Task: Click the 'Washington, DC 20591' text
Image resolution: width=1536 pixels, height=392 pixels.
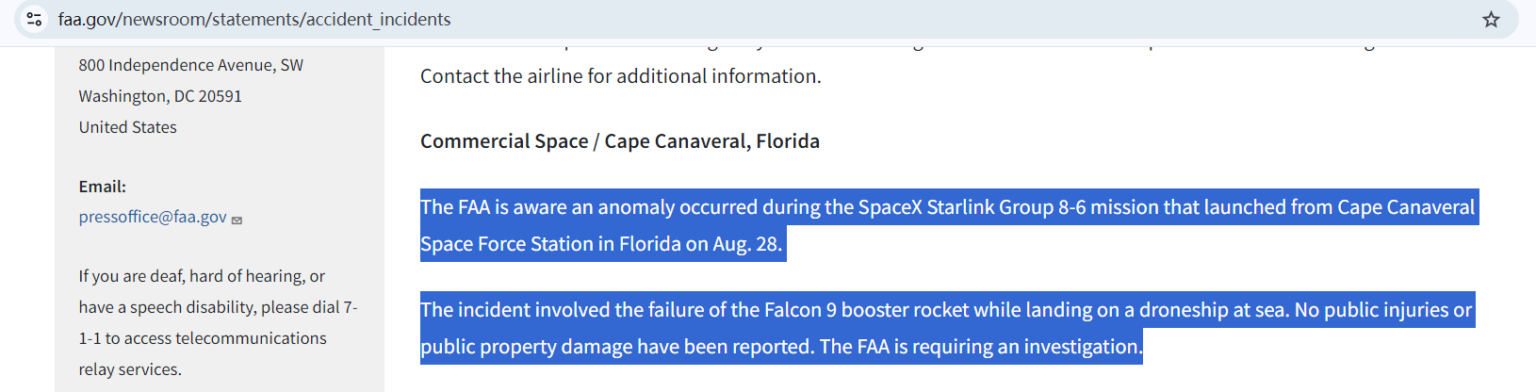Action: (160, 96)
